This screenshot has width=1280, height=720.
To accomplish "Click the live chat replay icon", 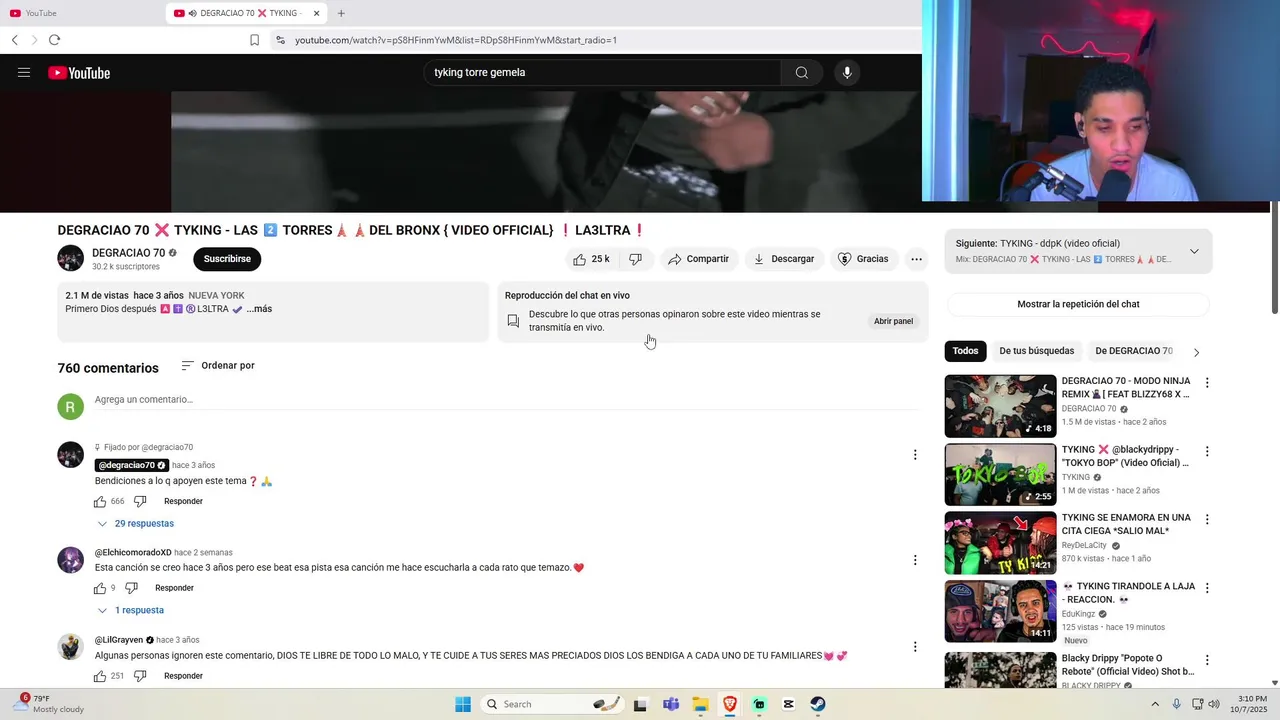I will pos(513,321).
